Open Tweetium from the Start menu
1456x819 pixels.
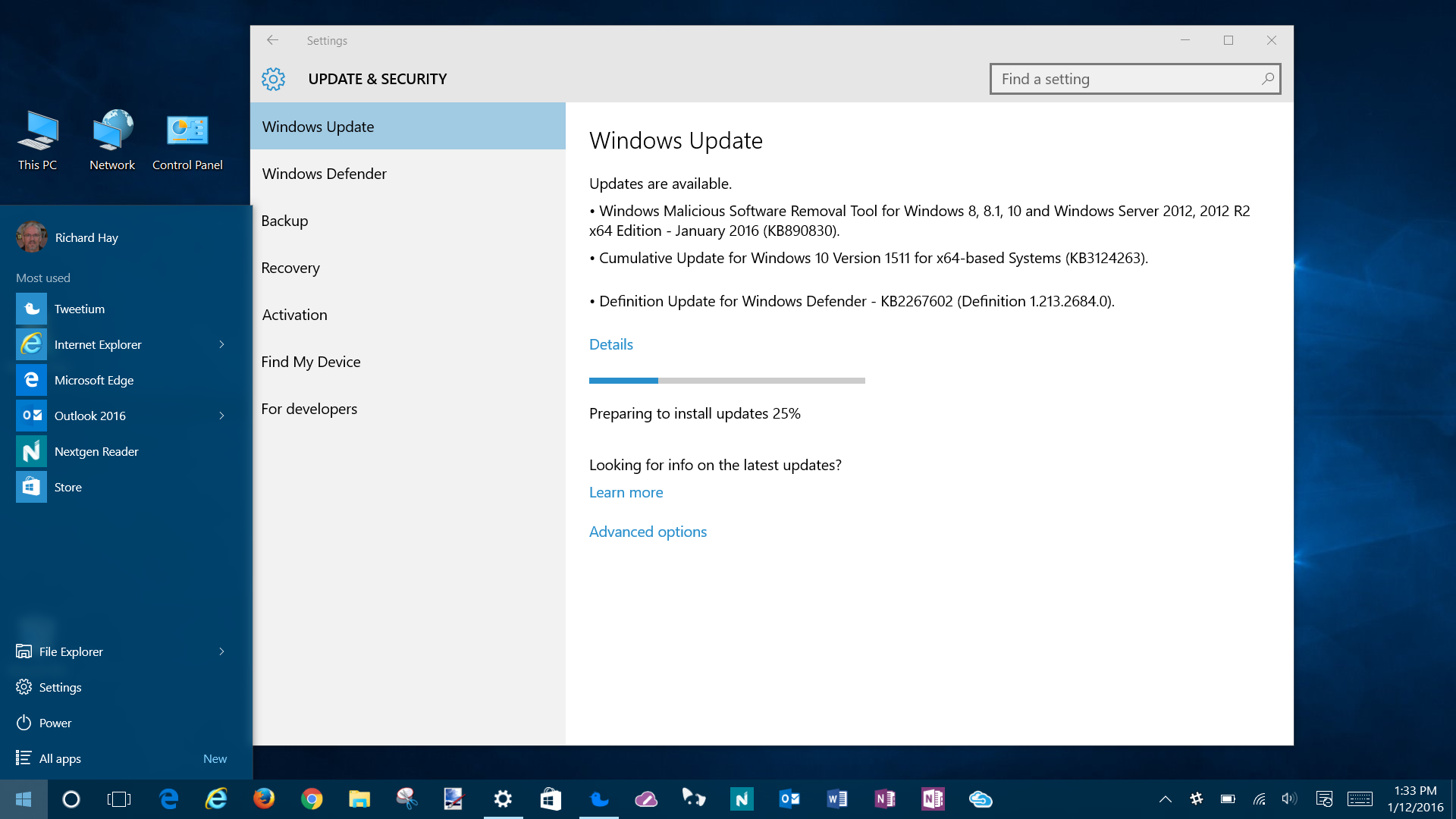pyautogui.click(x=79, y=309)
